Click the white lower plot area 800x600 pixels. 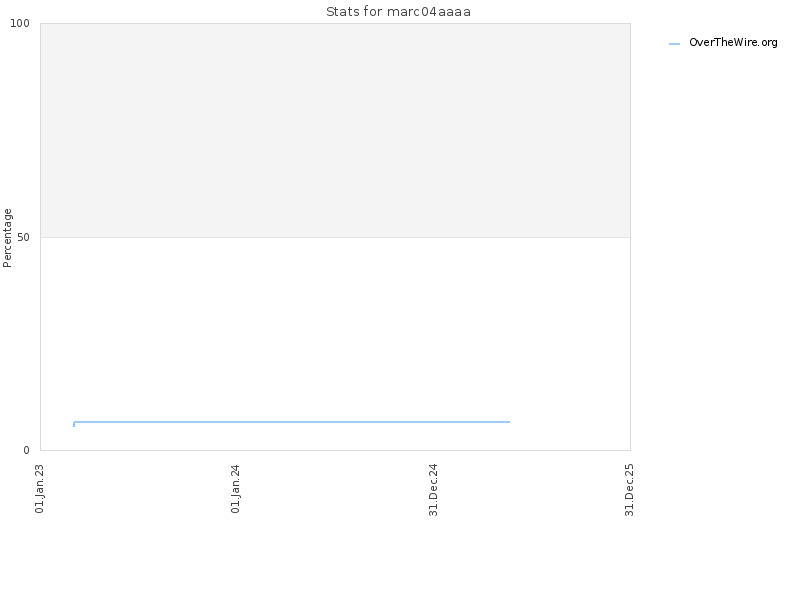tap(335, 332)
